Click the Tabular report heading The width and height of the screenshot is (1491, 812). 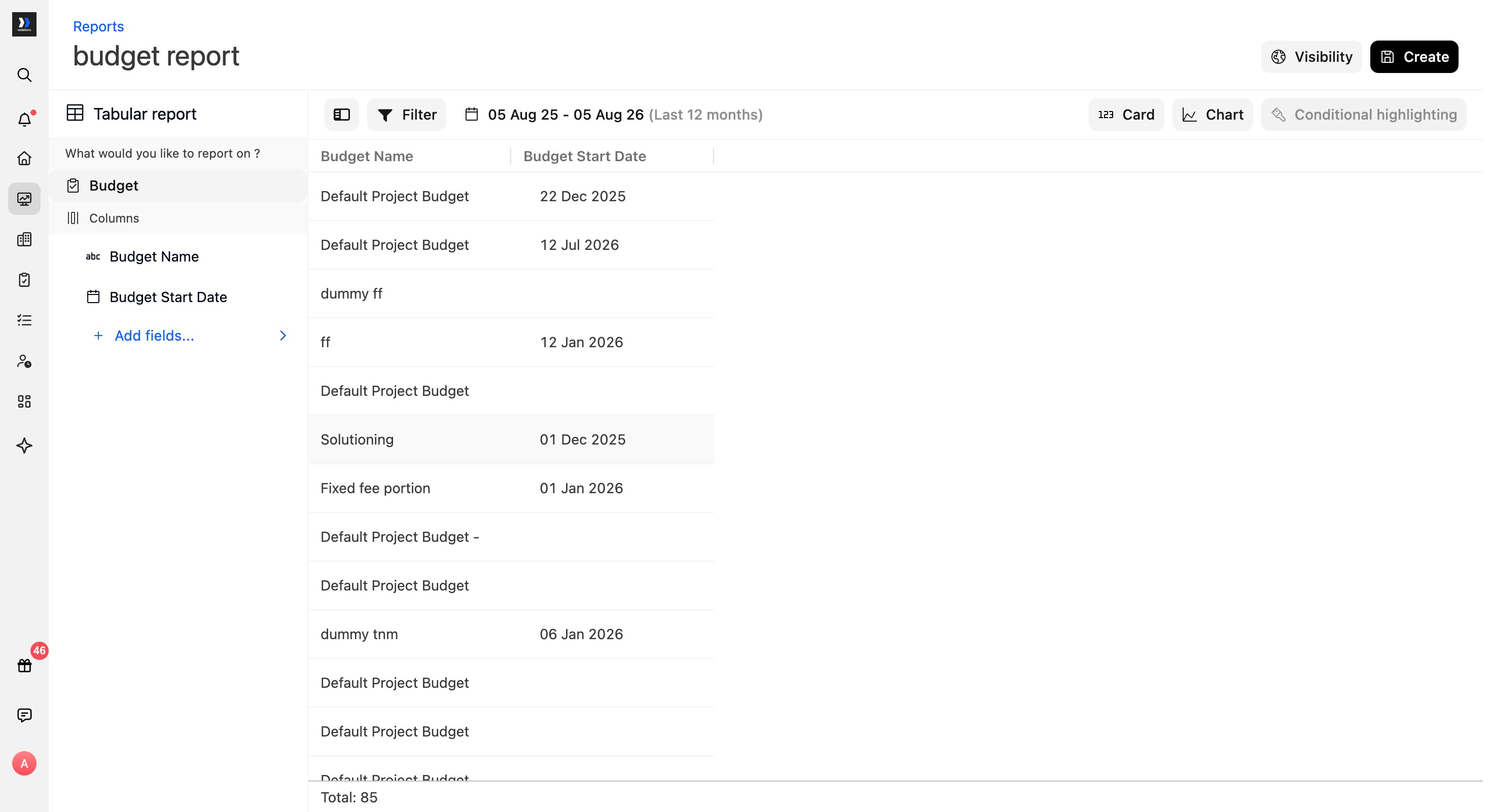[145, 114]
